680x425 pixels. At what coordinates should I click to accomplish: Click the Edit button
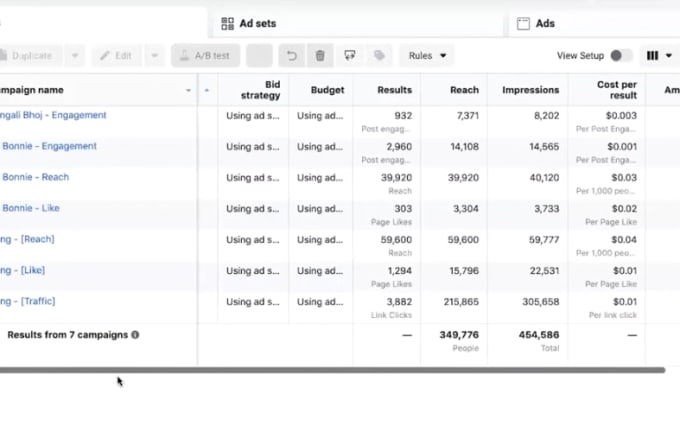116,56
